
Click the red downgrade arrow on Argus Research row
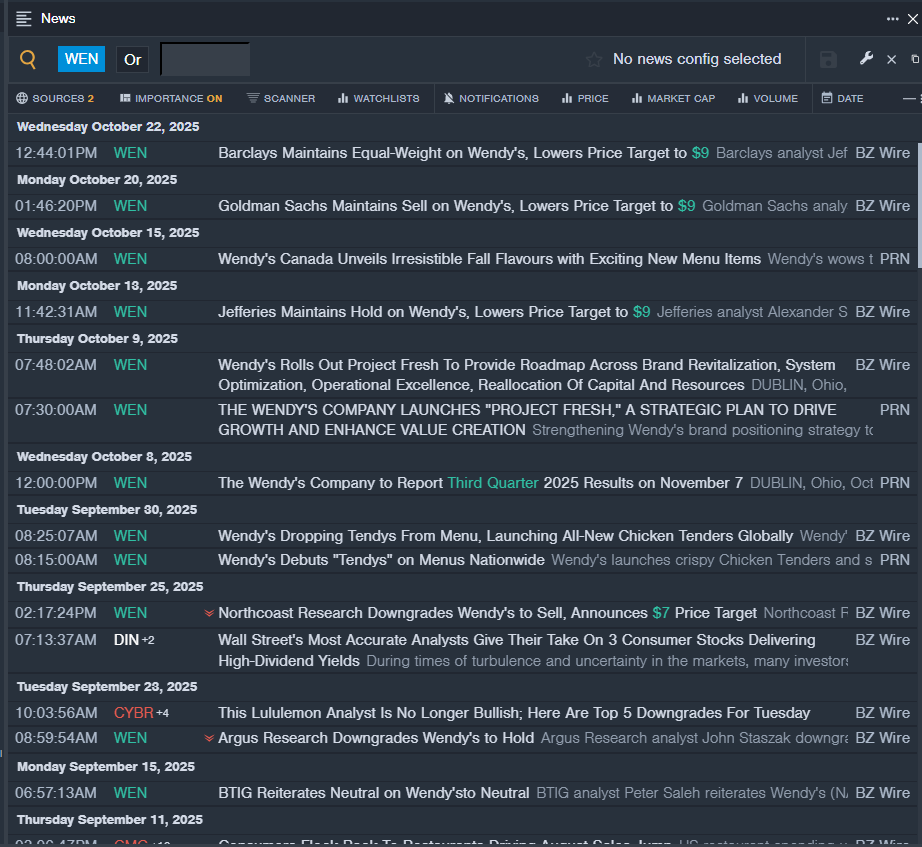209,738
